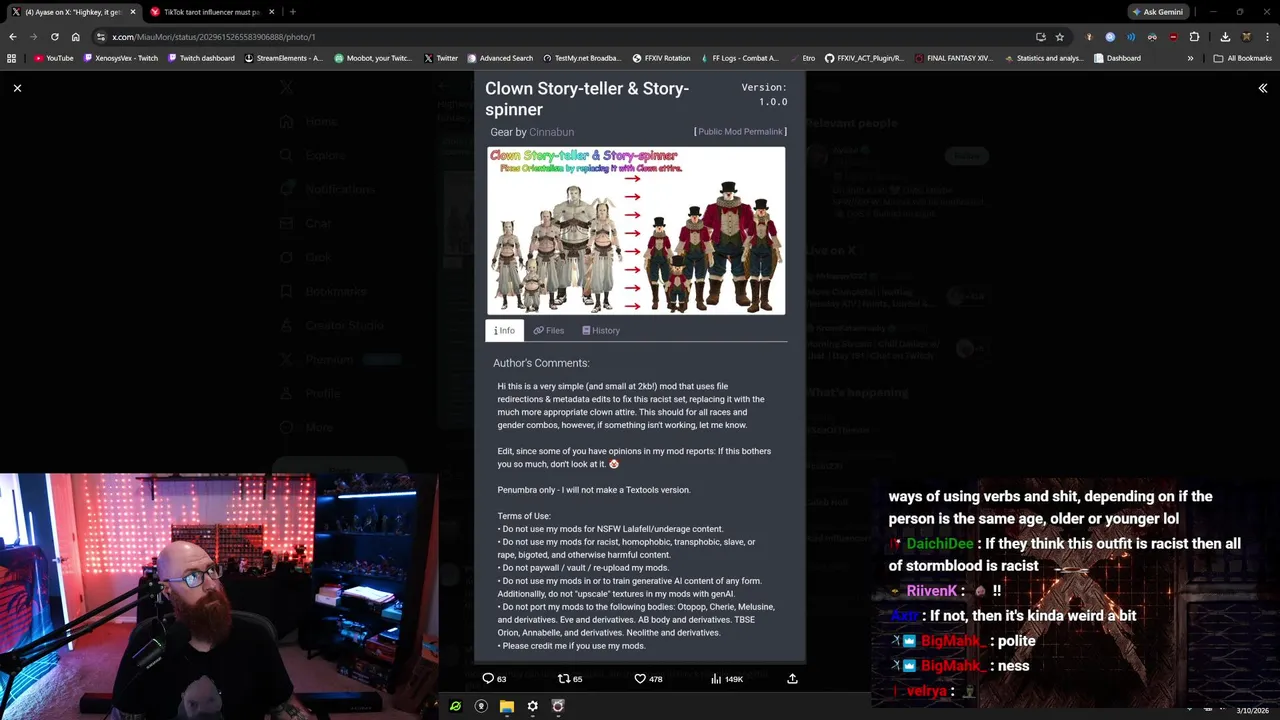Open the TestMy.net Broadband bookmark
Screen dimensions: 1280x720
click(x=581, y=58)
